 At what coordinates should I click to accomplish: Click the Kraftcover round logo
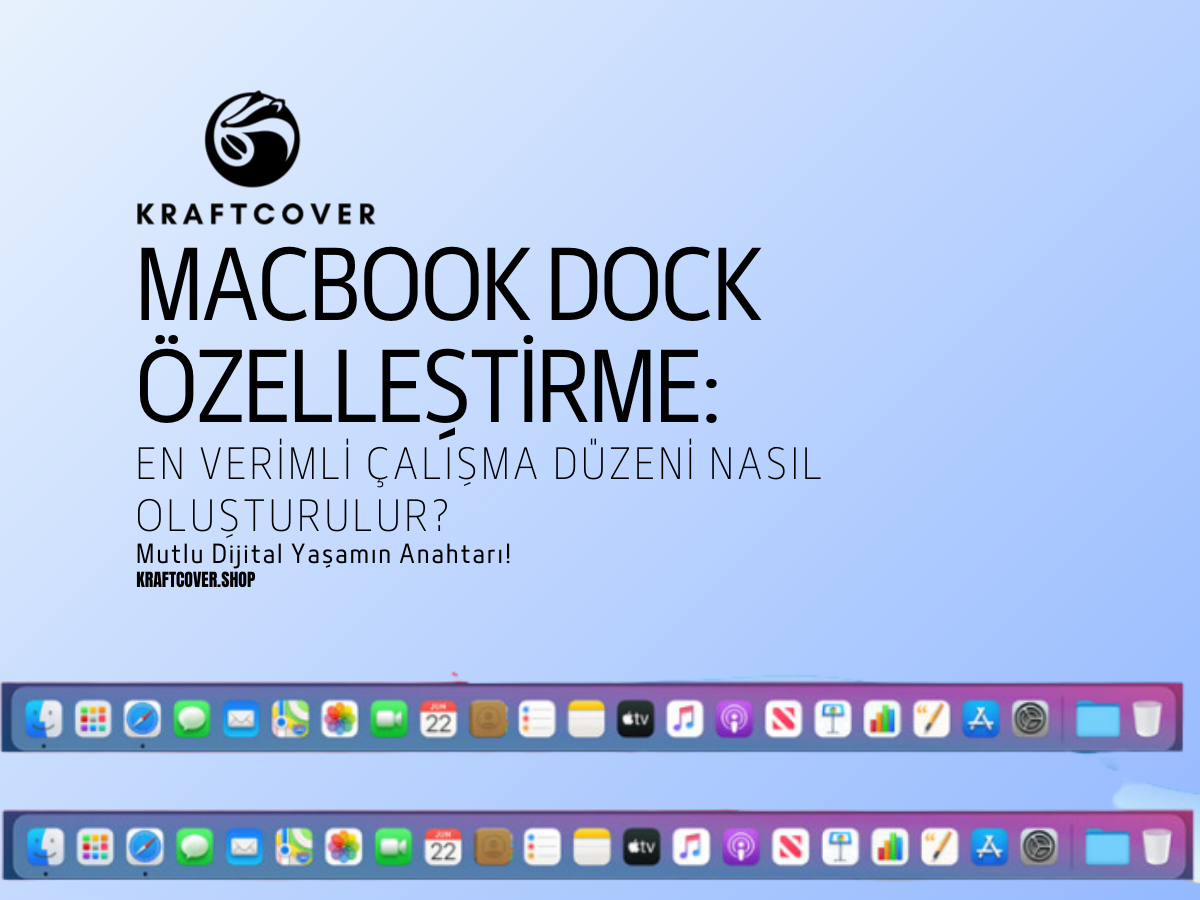pos(252,139)
